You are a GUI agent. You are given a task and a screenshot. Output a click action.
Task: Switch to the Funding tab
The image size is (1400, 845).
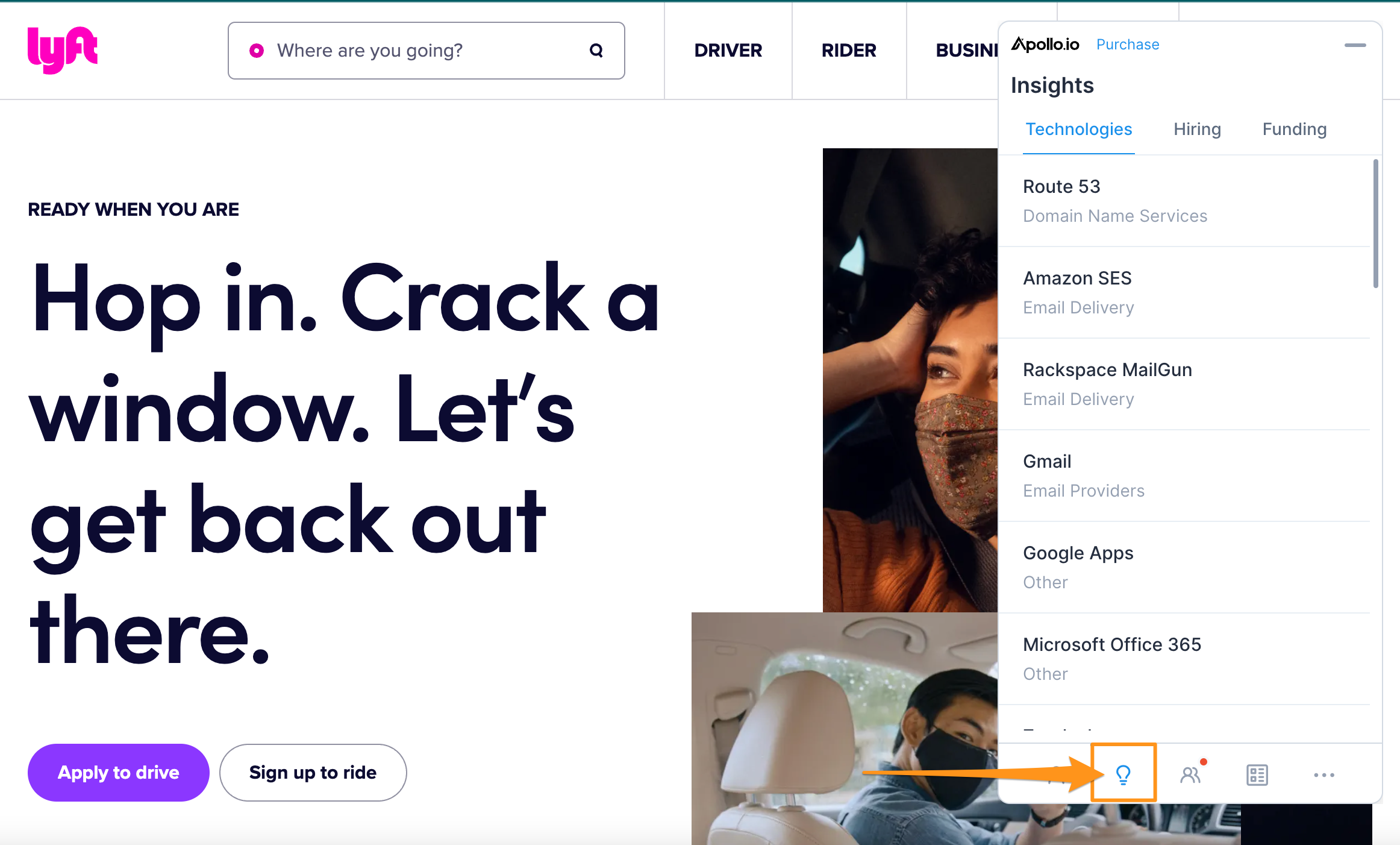pyautogui.click(x=1295, y=130)
